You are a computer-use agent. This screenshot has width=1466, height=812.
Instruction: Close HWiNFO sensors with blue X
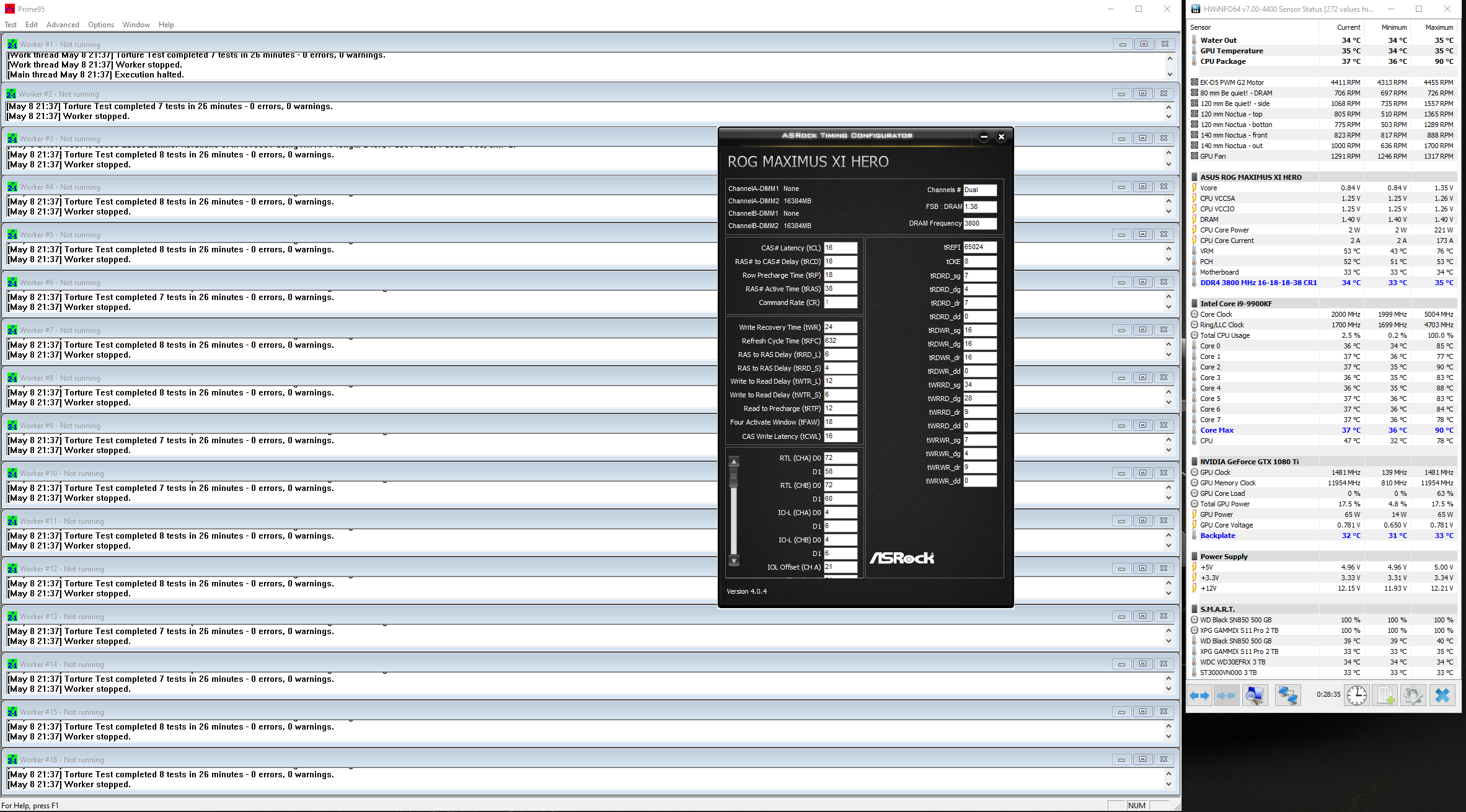click(1442, 695)
